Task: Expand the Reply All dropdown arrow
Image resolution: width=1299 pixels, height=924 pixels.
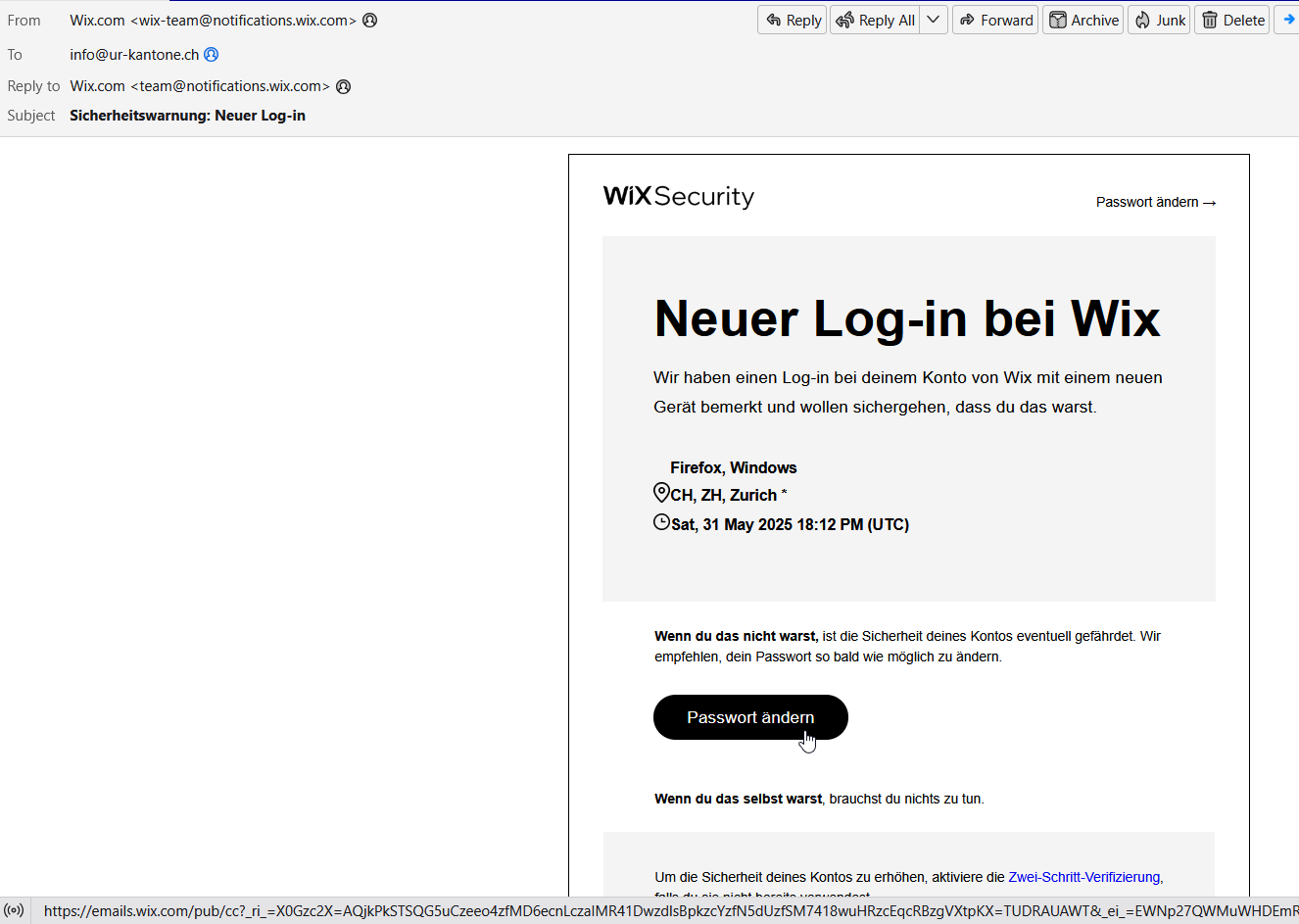Action: (934, 21)
